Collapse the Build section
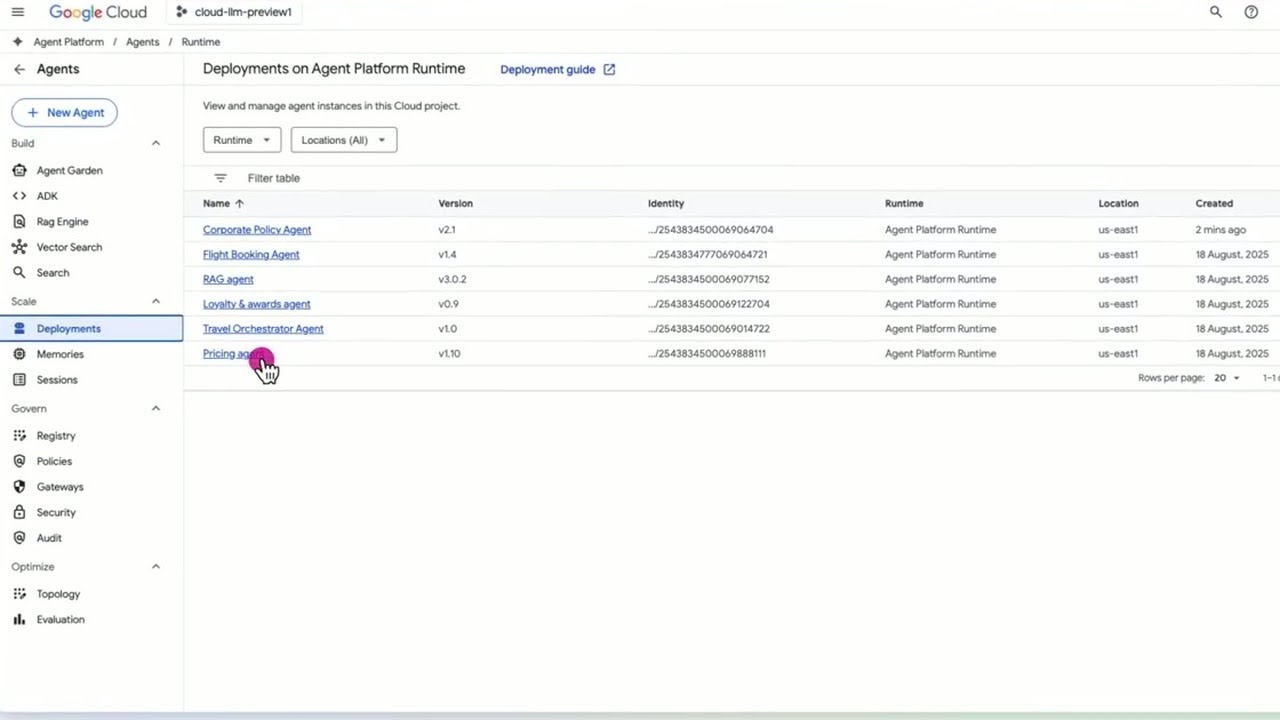Viewport: 1280px width, 720px height. point(156,143)
